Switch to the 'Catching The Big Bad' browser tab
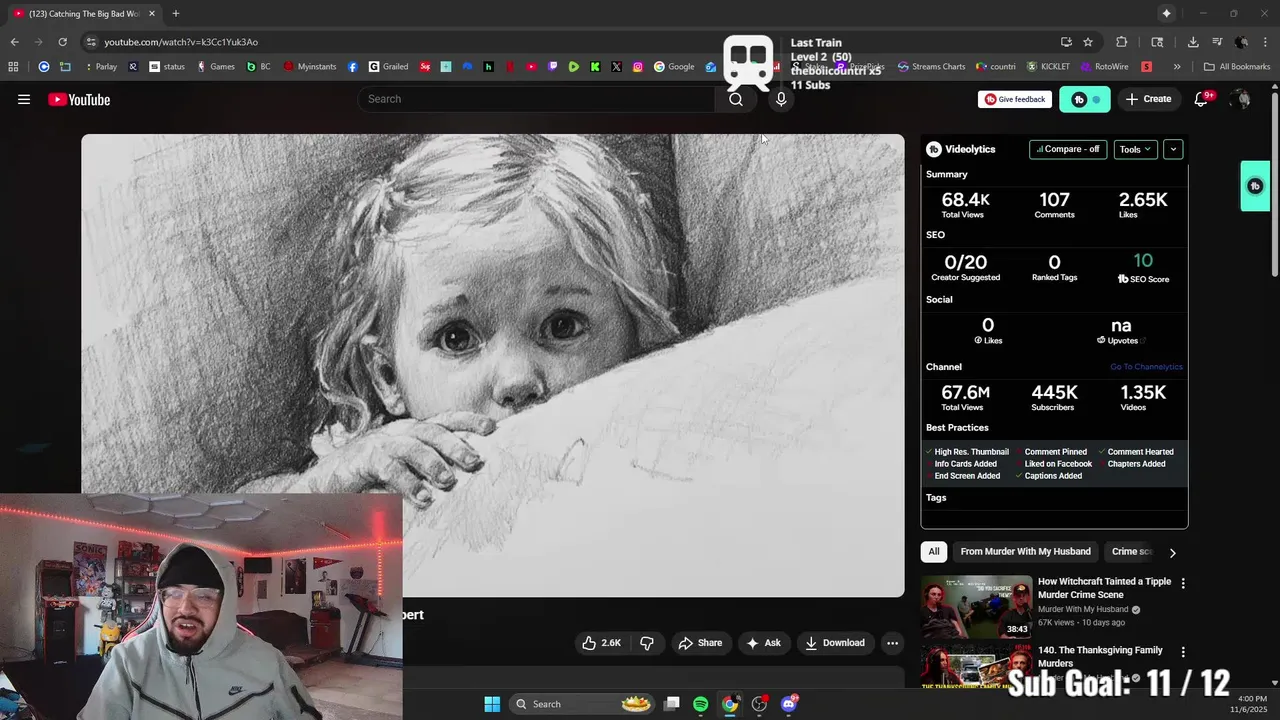Viewport: 1280px width, 720px height. click(85, 13)
